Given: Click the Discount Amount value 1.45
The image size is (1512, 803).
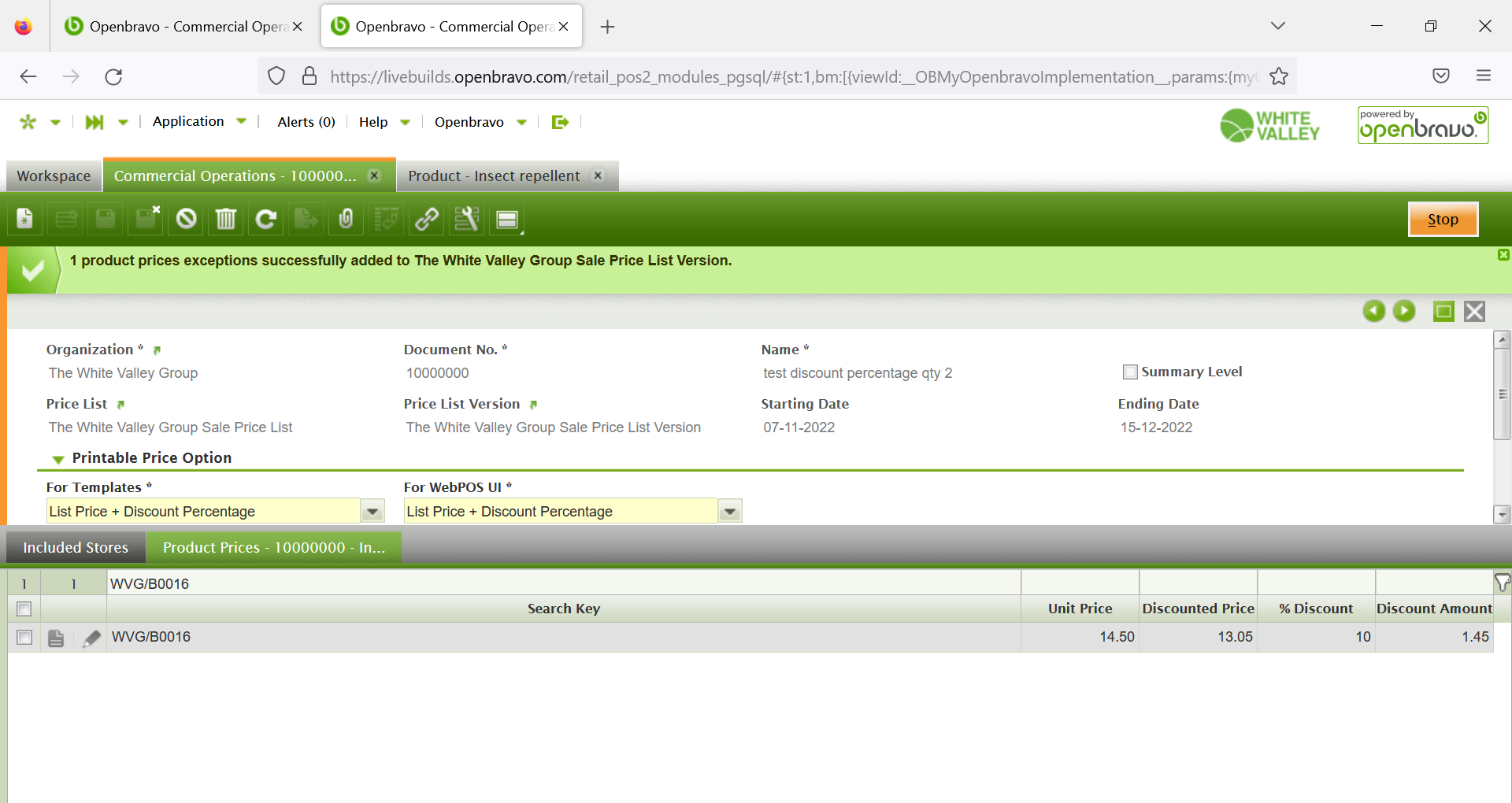Looking at the screenshot, I should tap(1475, 637).
